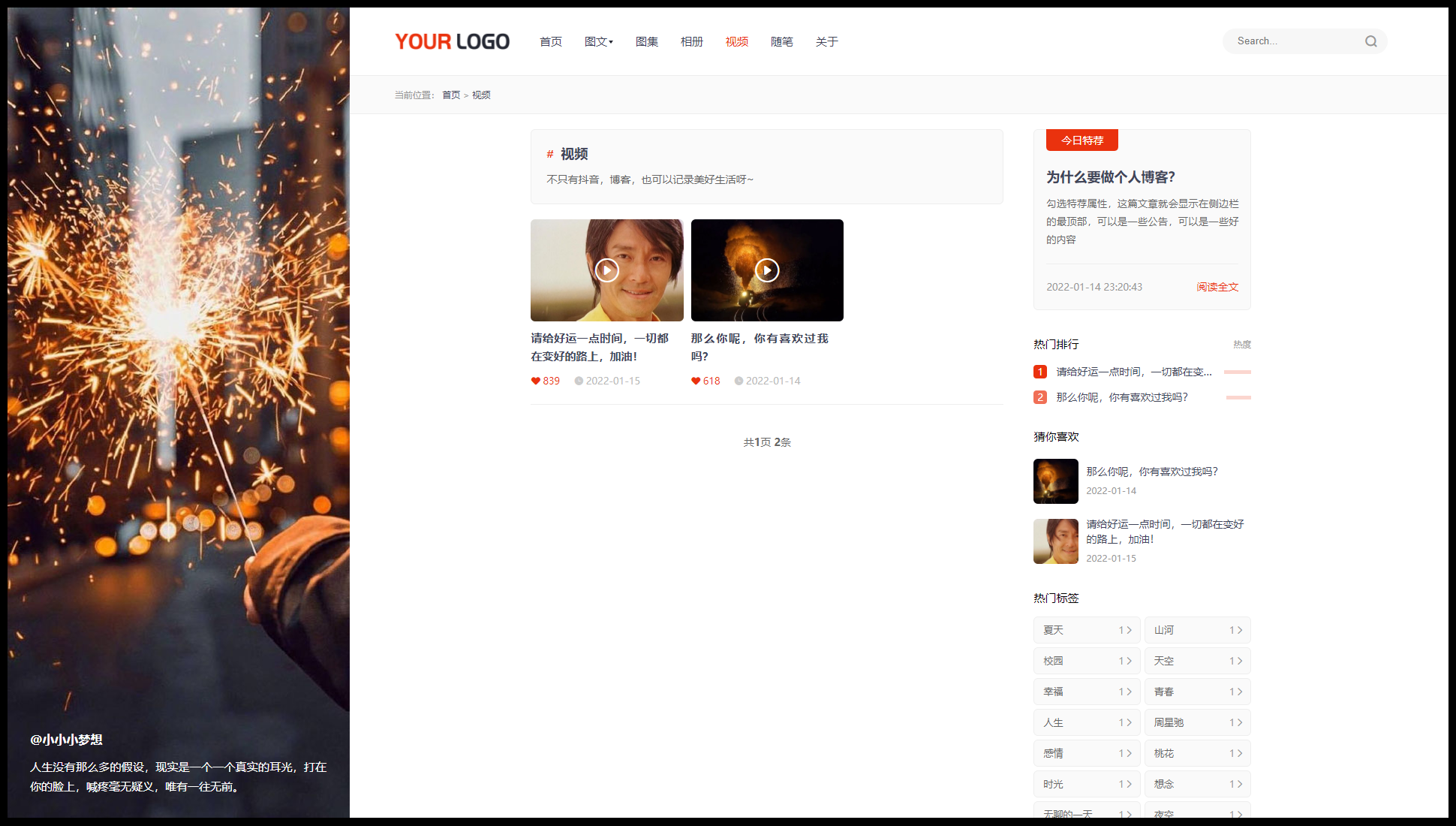Viewport: 1456px width, 826px height.
Task: Click the @小小小梦想 author name
Action: [66, 740]
